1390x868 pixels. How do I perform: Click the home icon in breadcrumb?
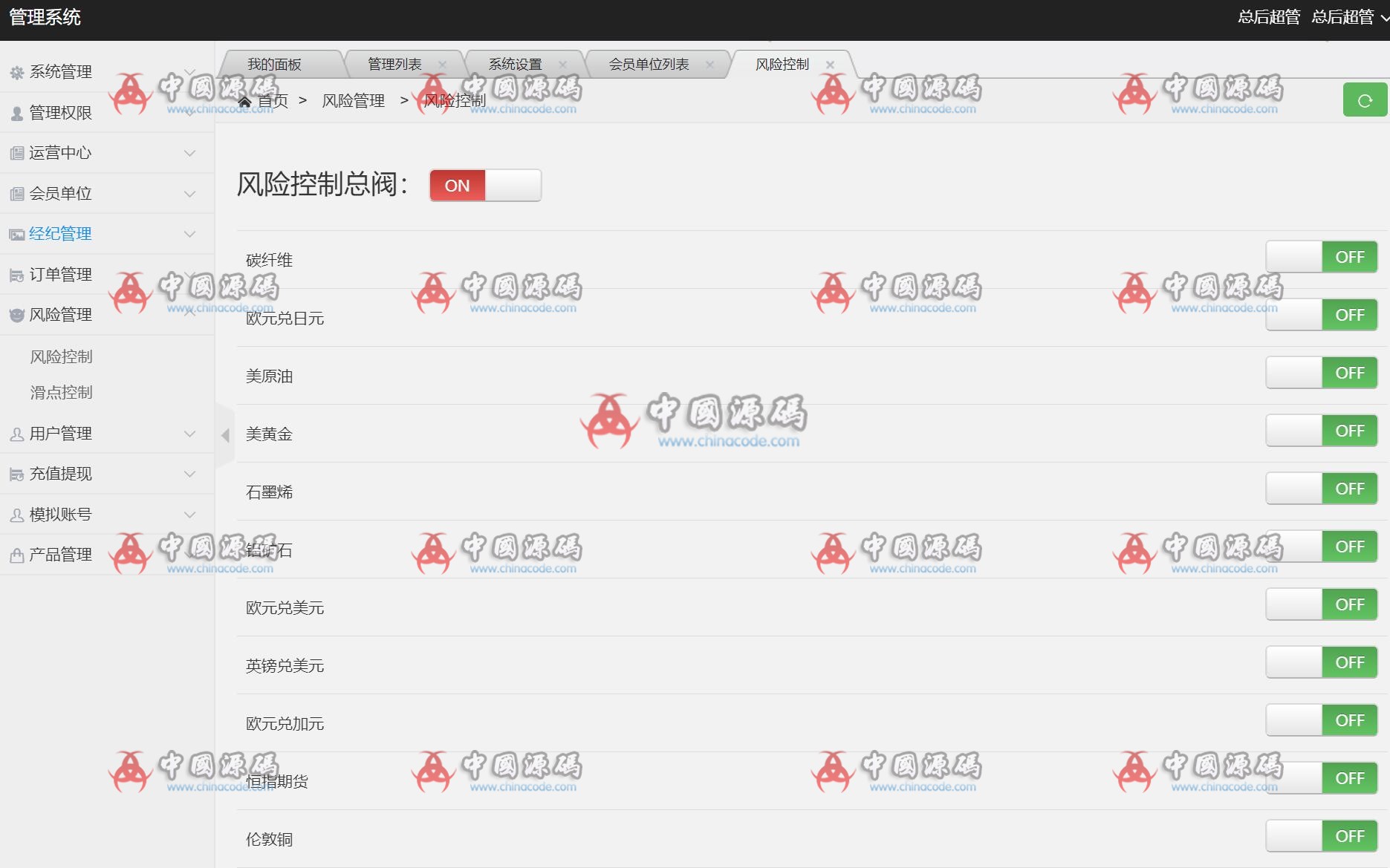(x=244, y=101)
